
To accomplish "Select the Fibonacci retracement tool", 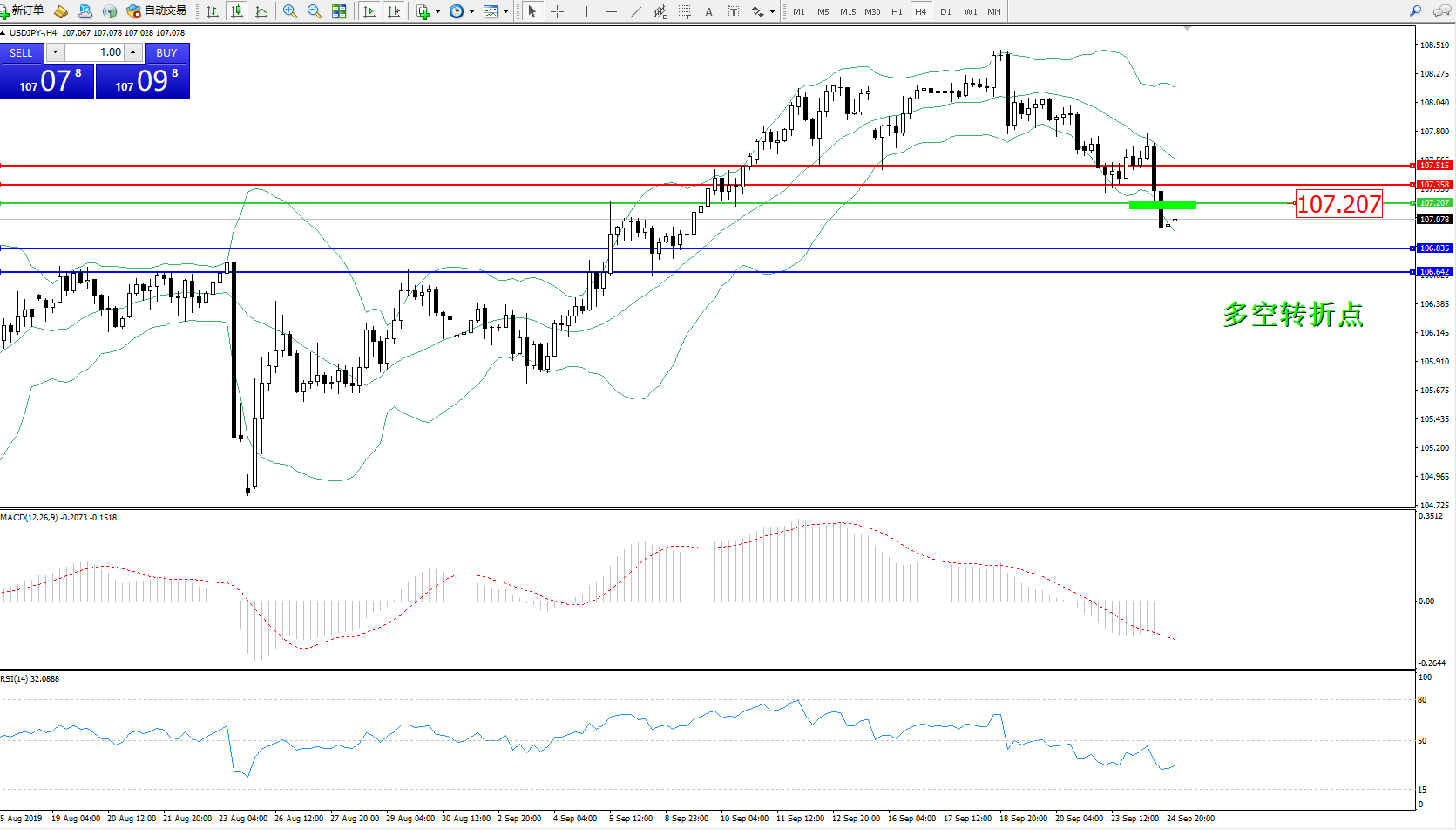I will [x=685, y=11].
